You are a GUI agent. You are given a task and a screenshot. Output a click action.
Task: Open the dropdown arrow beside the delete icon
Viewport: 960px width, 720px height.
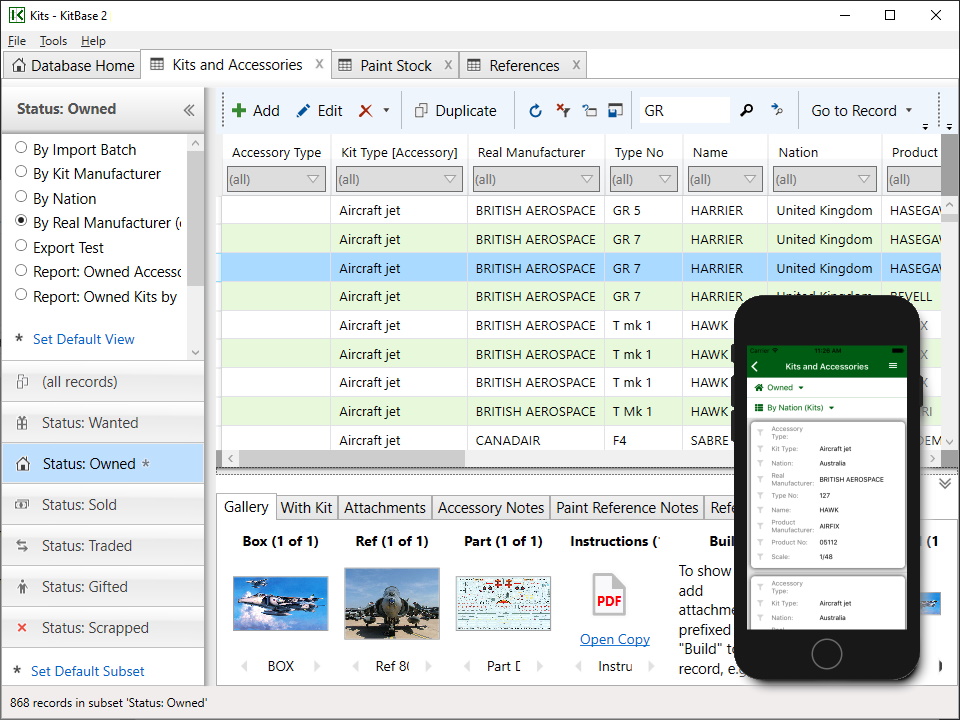pyautogui.click(x=386, y=111)
